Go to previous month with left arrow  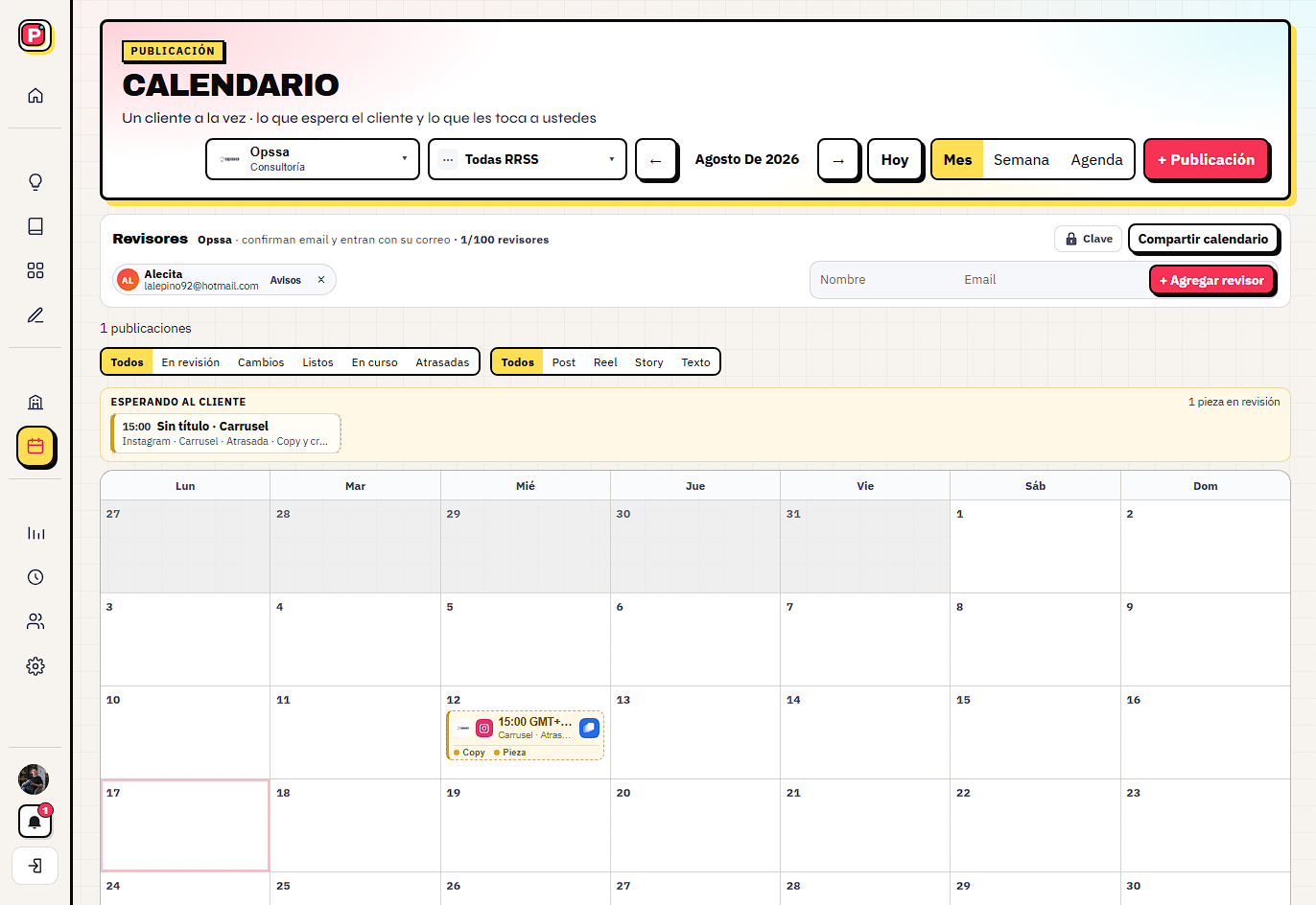(656, 160)
